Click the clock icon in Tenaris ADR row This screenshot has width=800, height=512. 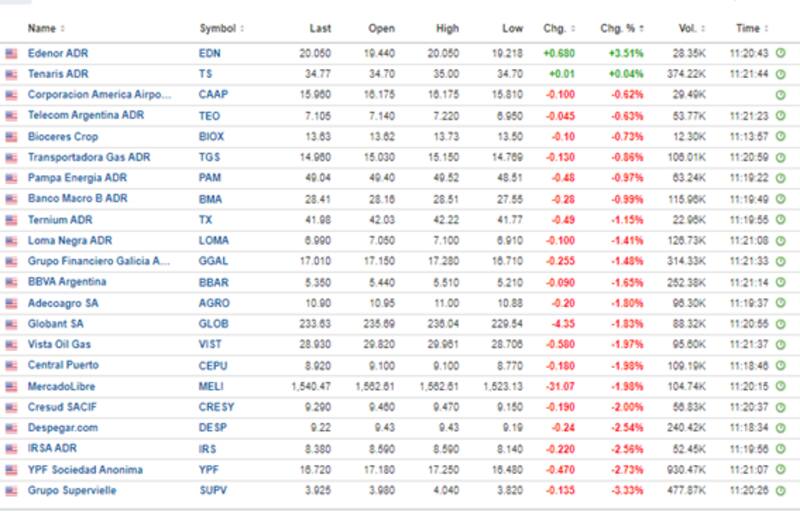780,74
